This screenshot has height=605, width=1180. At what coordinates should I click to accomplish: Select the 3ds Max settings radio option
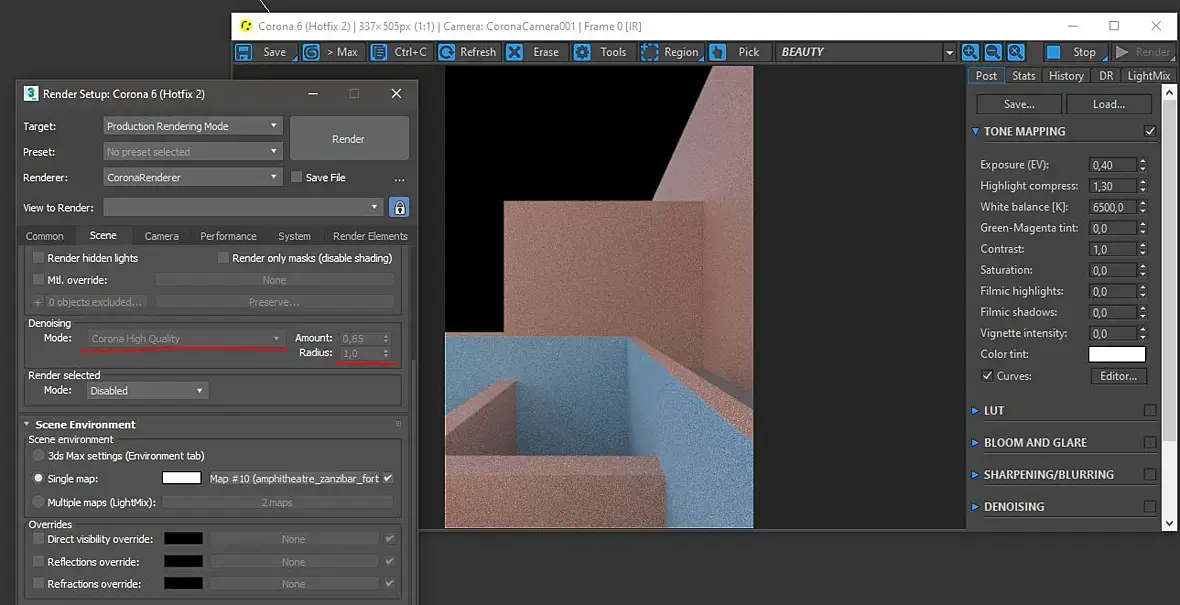click(38, 455)
